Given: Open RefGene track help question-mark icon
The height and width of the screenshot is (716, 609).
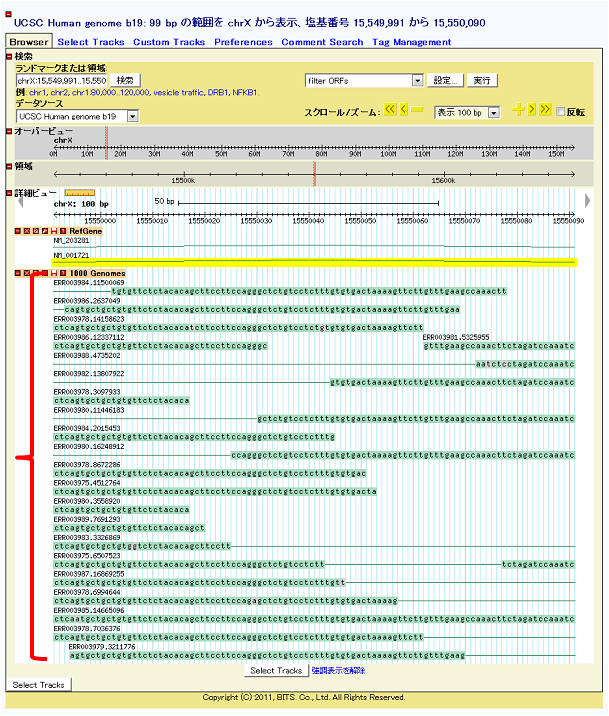Looking at the screenshot, I should [63, 231].
